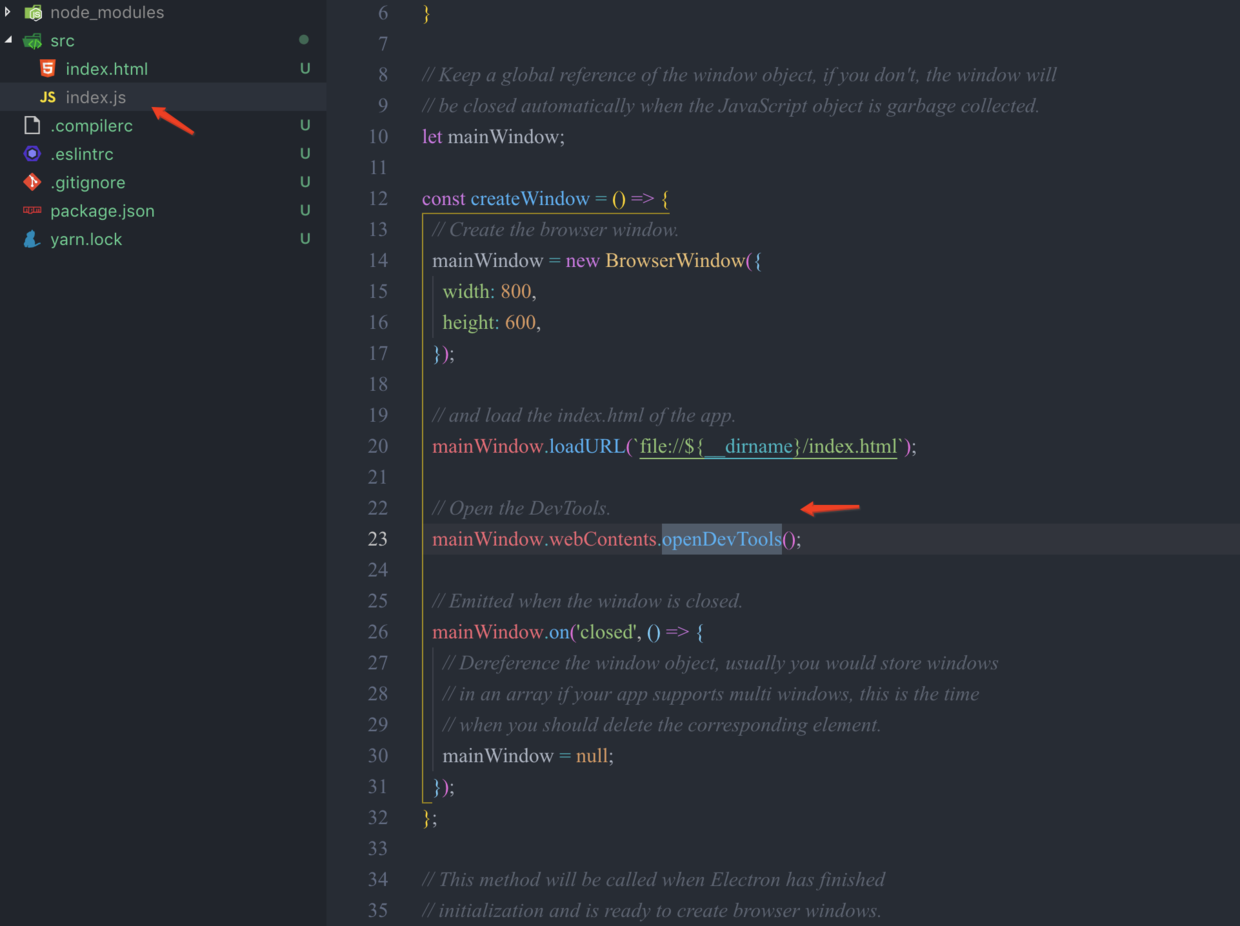Click line number 26 in the gutter
Viewport: 1240px width, 926px height.
coord(377,632)
